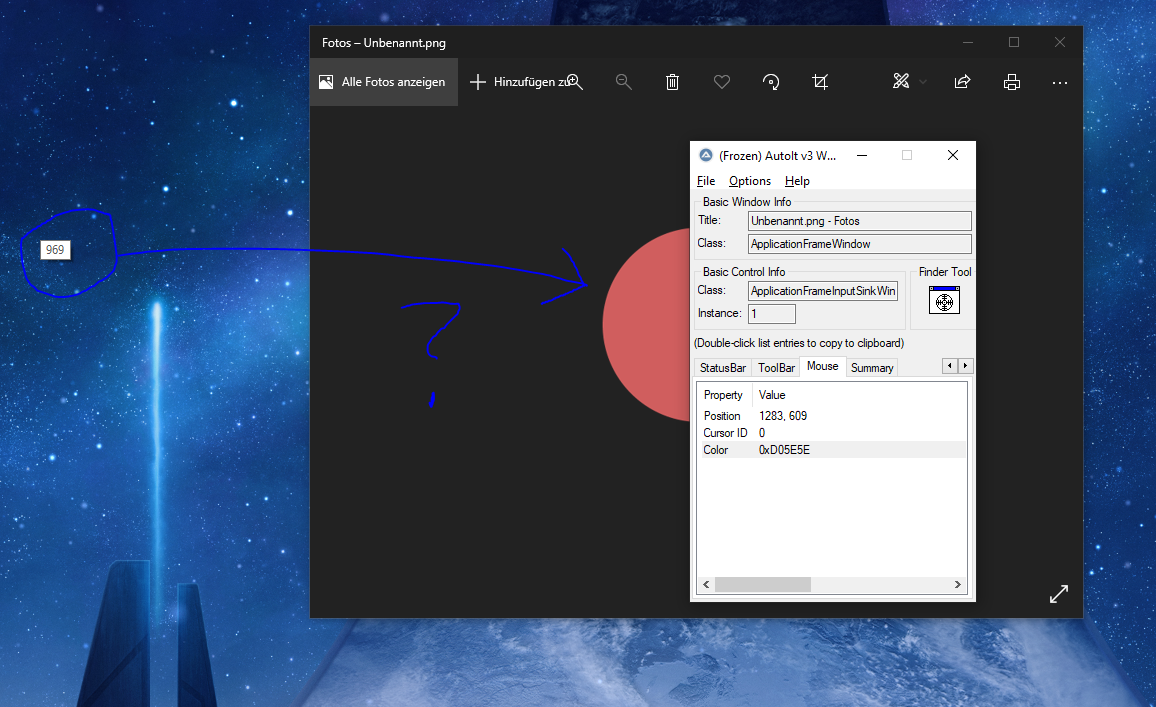The image size is (1156, 707).
Task: Maximize the Fotos window
Action: (1014, 43)
